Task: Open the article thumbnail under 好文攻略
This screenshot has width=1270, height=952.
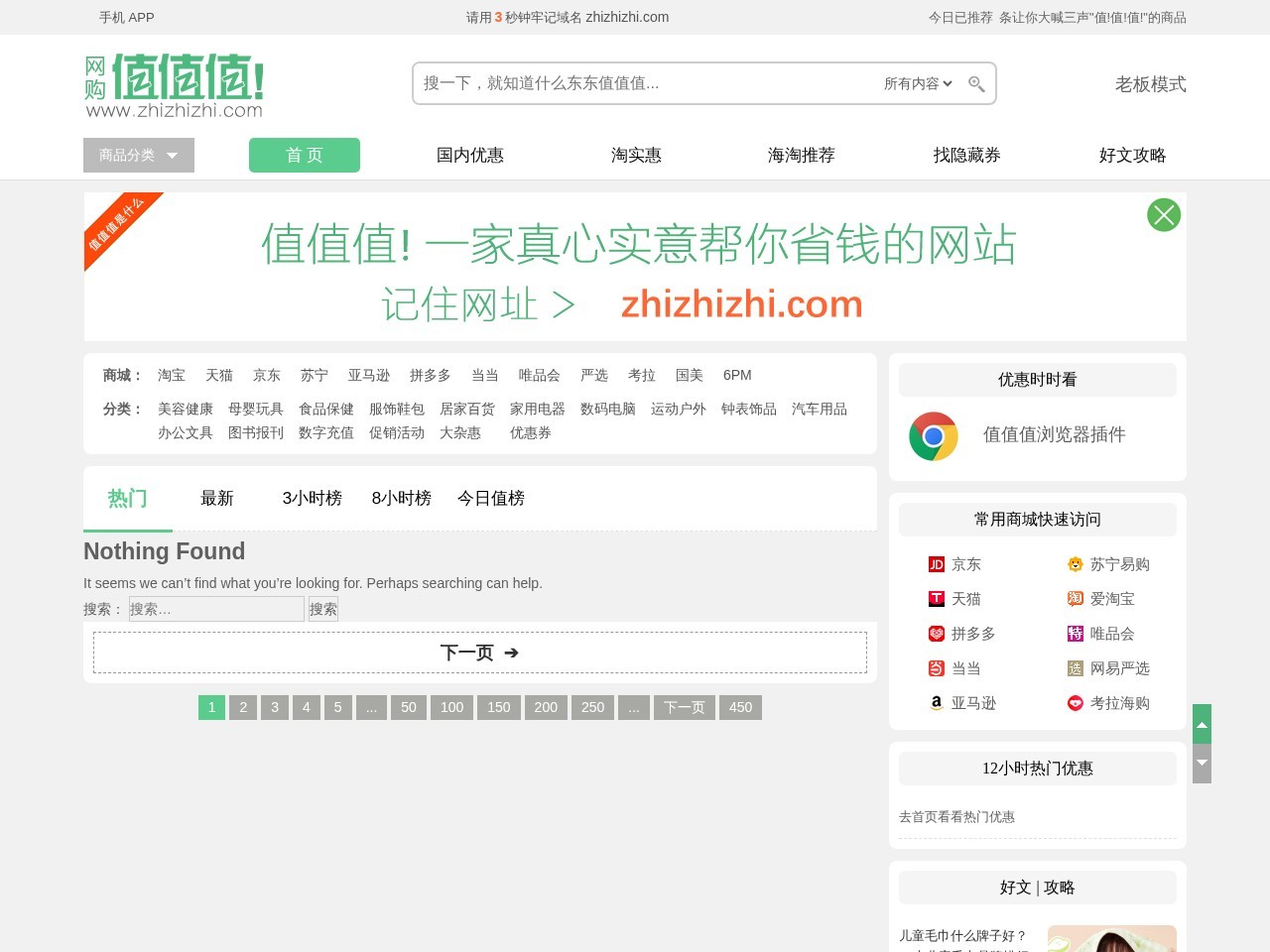Action: 1112,939
